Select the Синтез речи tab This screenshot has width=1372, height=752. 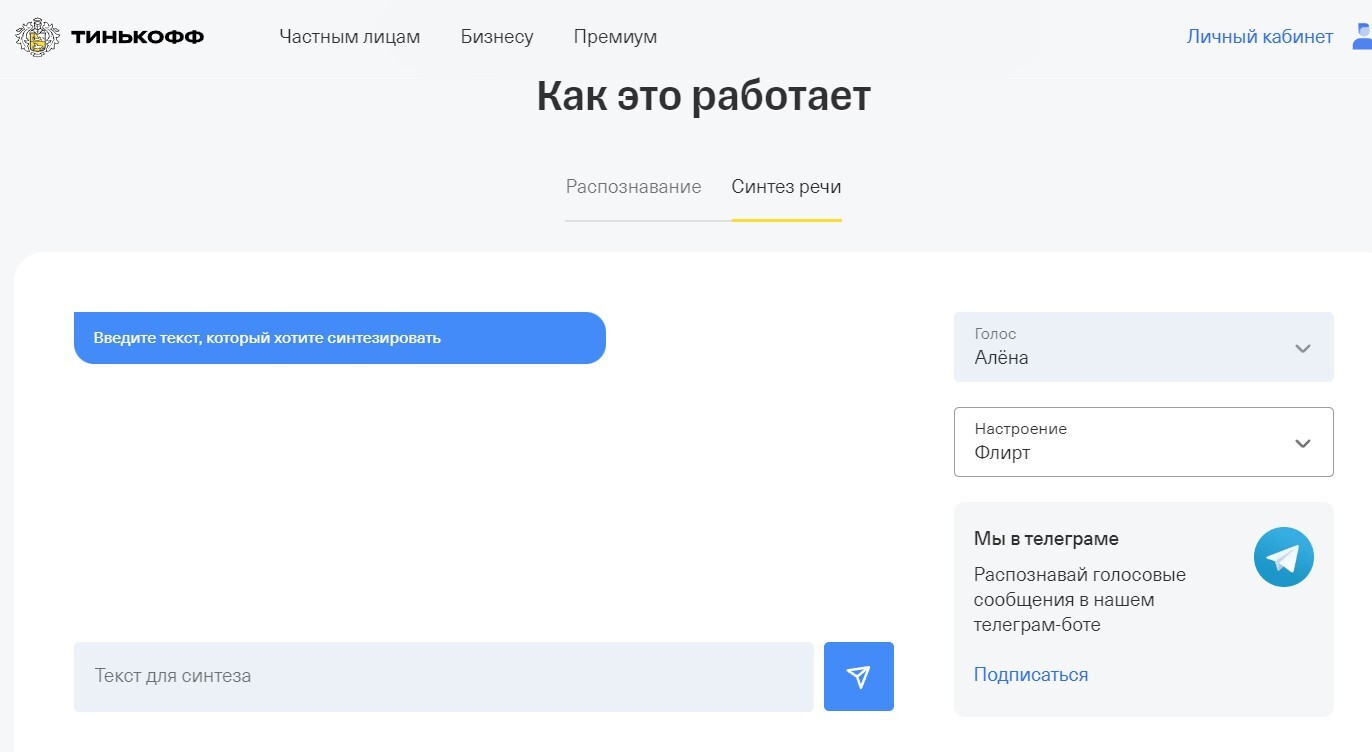786,187
